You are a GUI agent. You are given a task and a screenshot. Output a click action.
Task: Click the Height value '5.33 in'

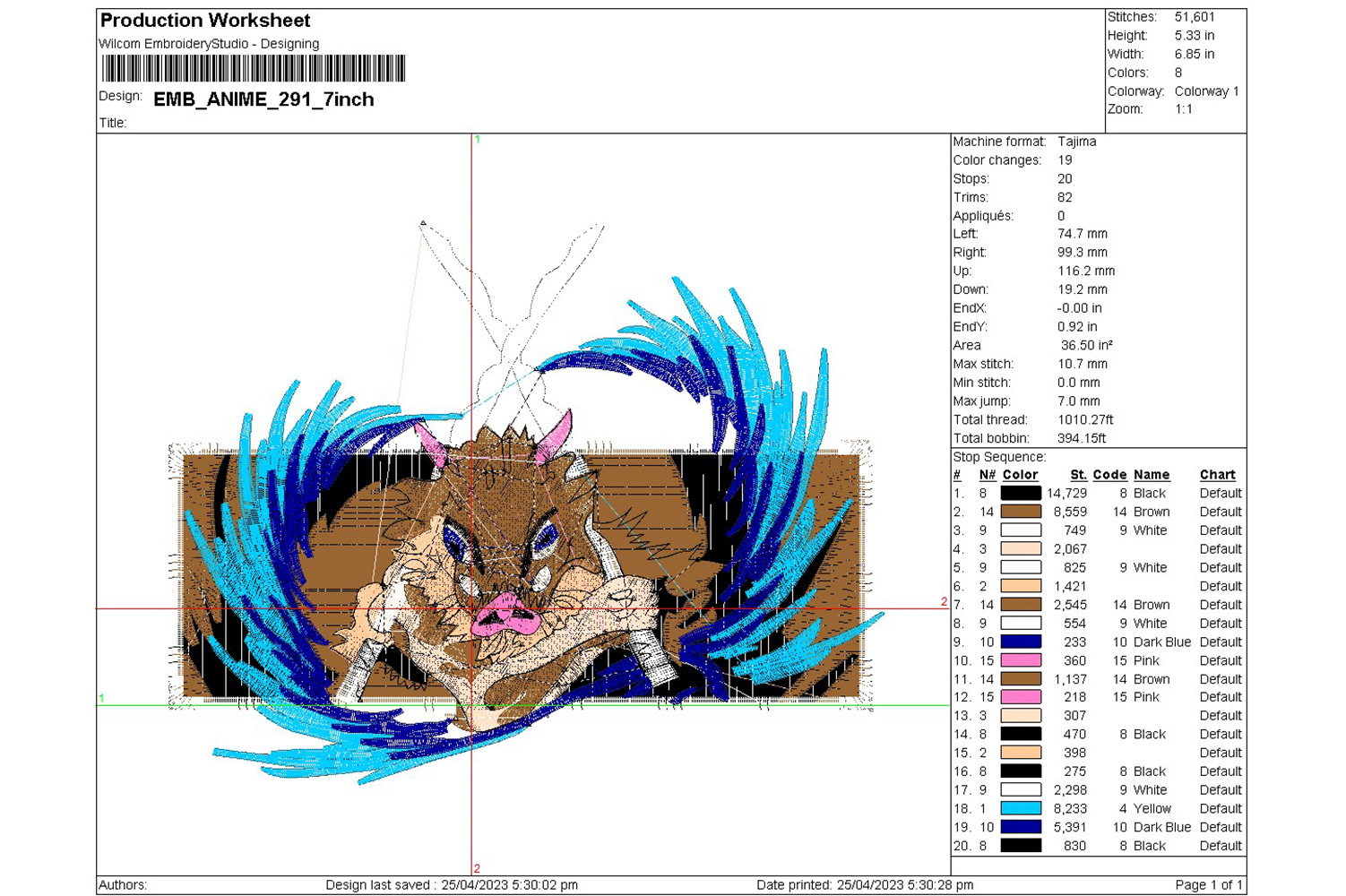click(1195, 36)
